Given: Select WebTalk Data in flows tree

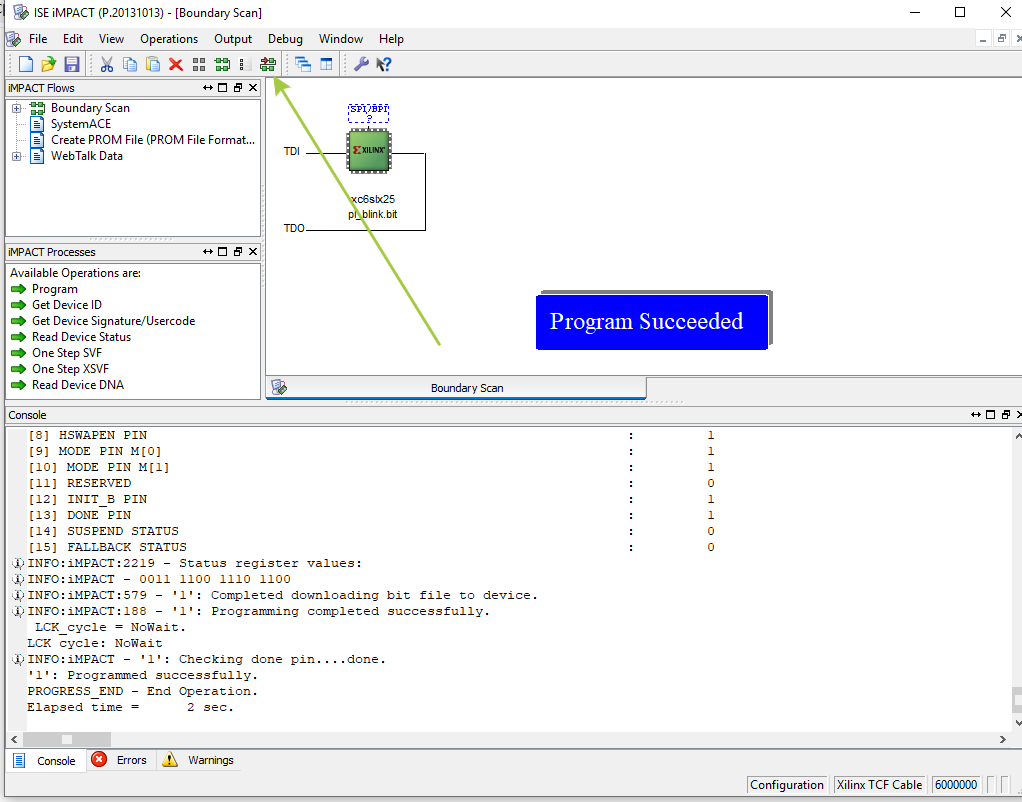Looking at the screenshot, I should coord(87,156).
